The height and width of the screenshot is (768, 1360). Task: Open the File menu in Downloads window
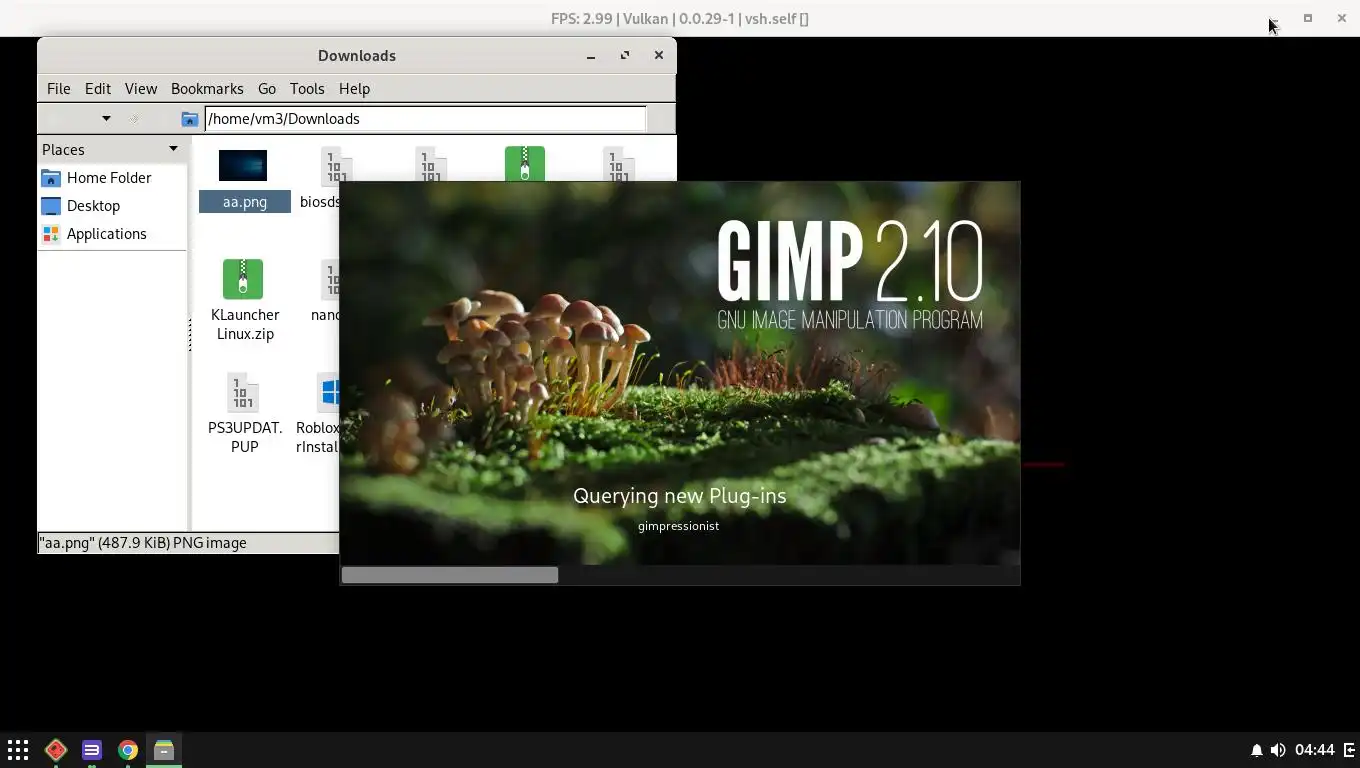click(58, 88)
